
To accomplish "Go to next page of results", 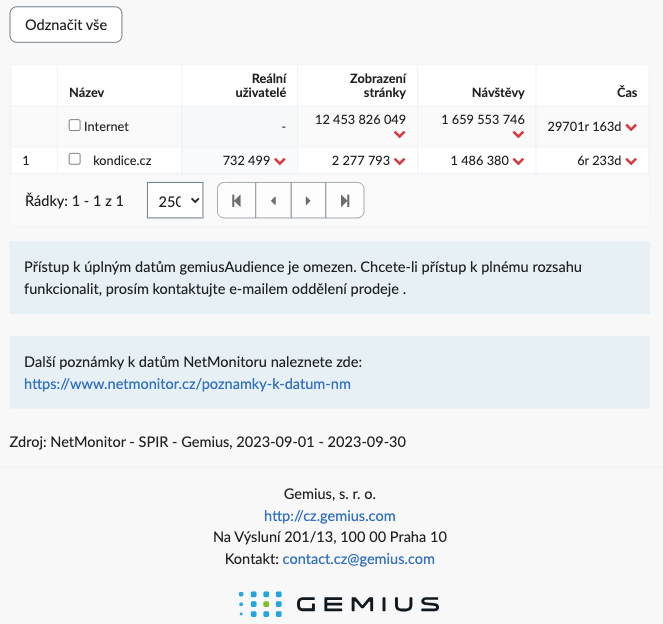I will point(308,200).
